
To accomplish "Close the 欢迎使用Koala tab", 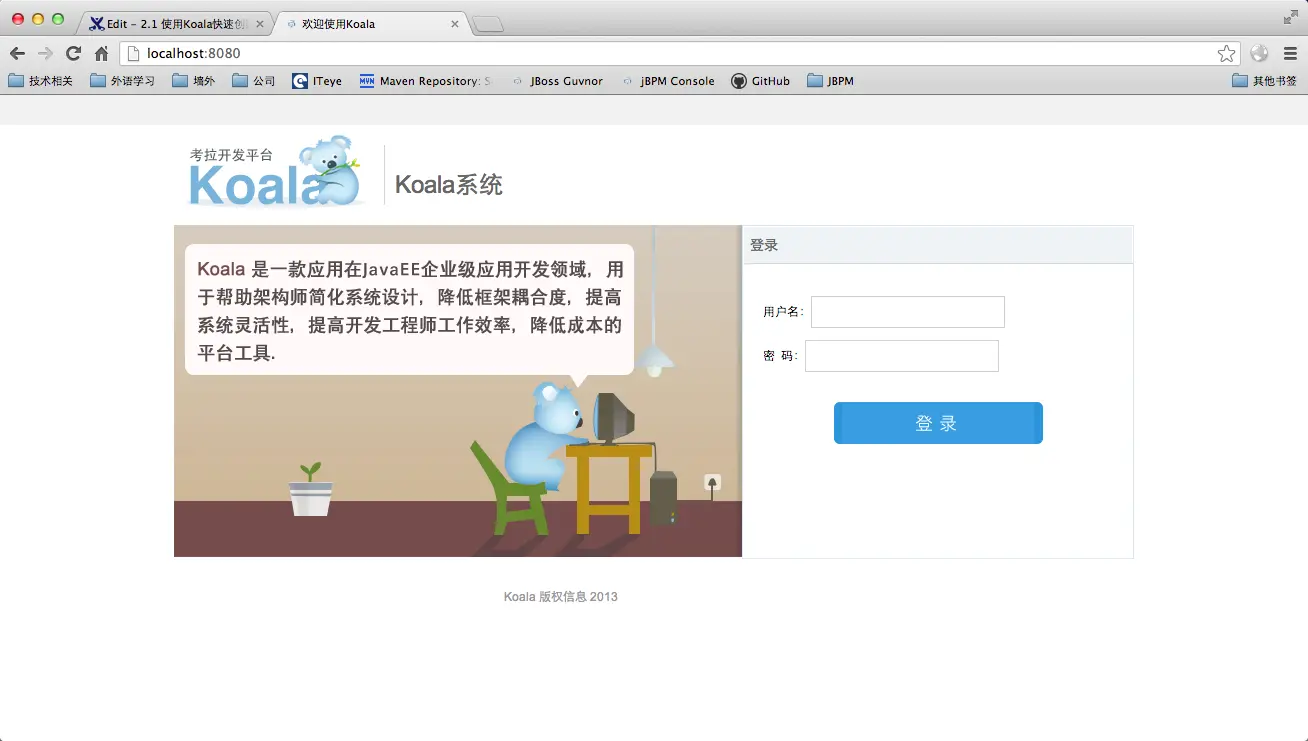I will (x=455, y=24).
